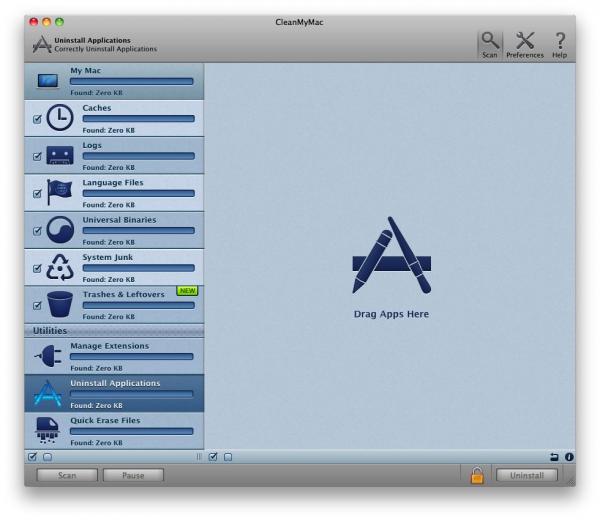Click the Pause button
600x520 pixels.
[133, 475]
